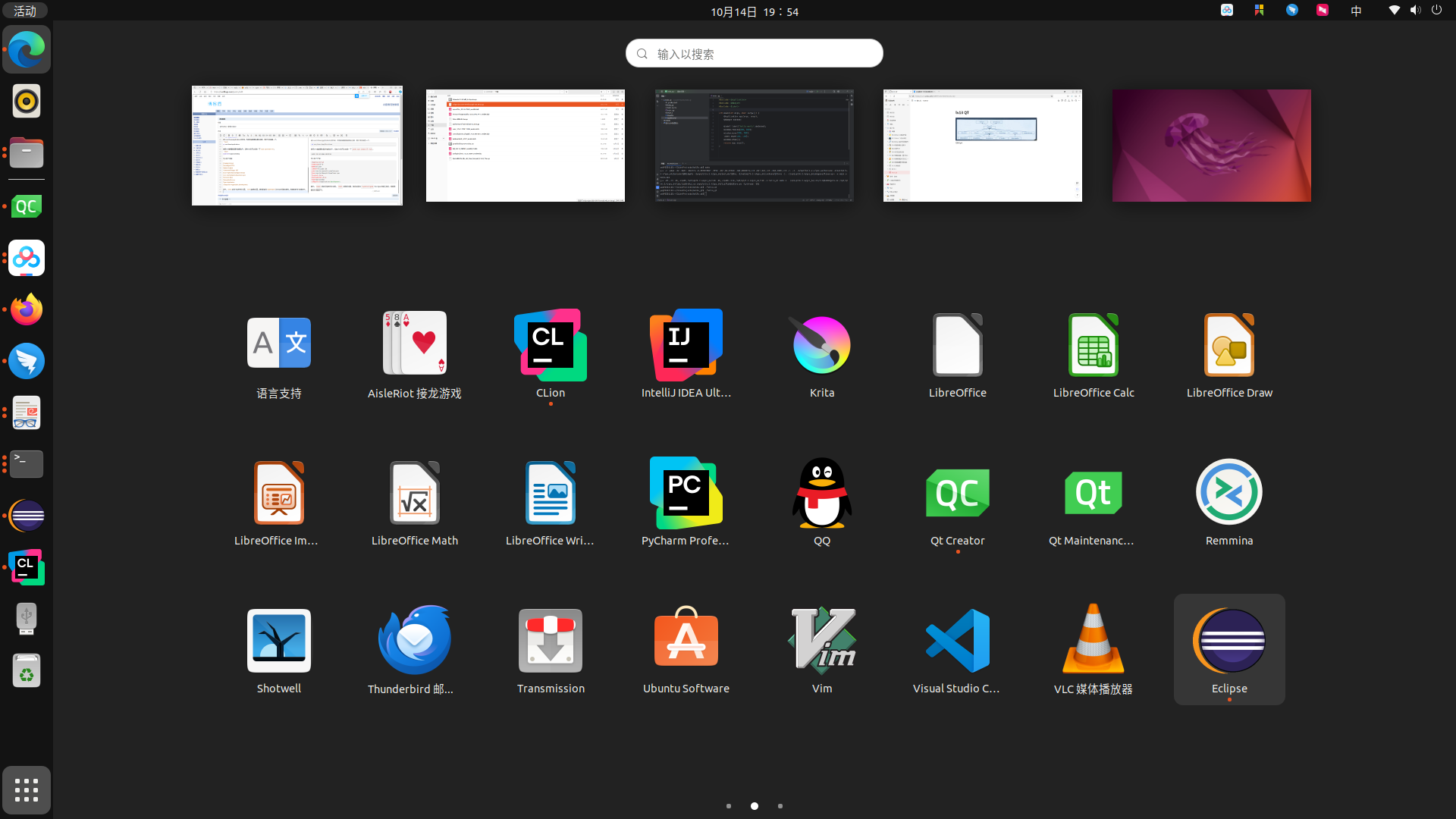Open LibreOffice Math
The height and width of the screenshot is (819, 1456).
tap(414, 501)
